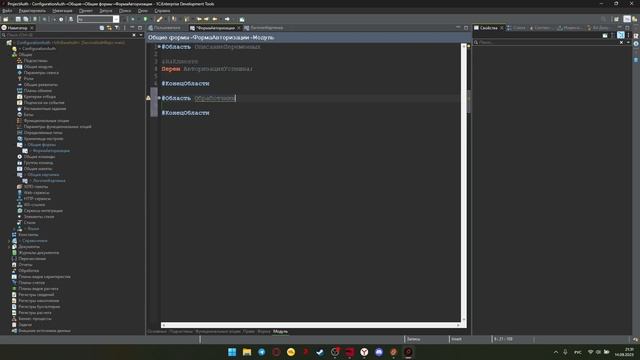
Task: Click the #КонецОбласти text on line 6
Action: [185, 83]
